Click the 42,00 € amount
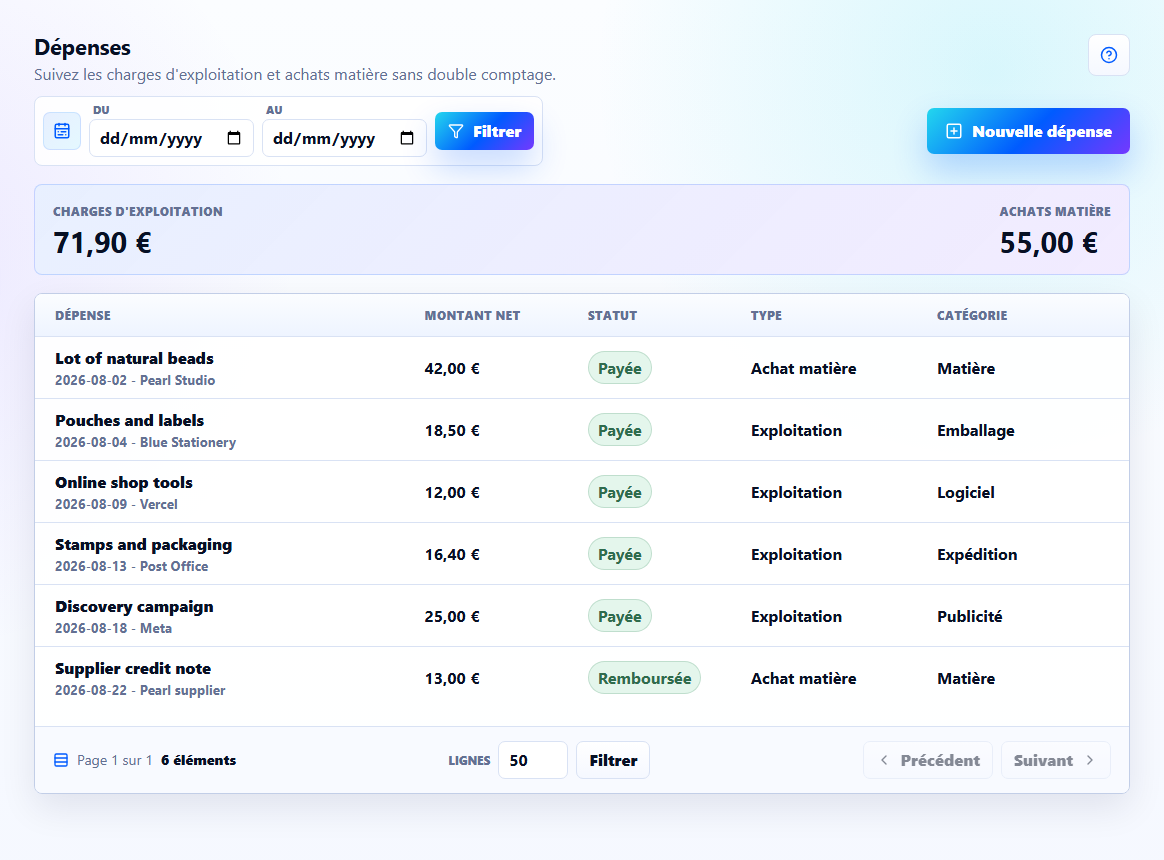 pos(452,368)
